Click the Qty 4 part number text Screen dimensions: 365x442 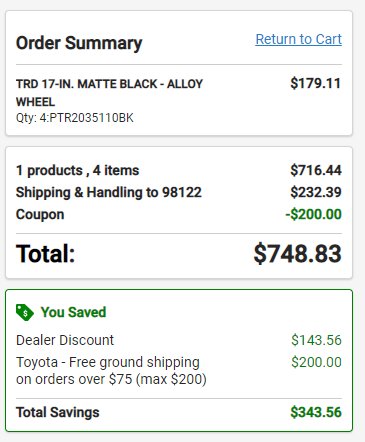click(75, 118)
